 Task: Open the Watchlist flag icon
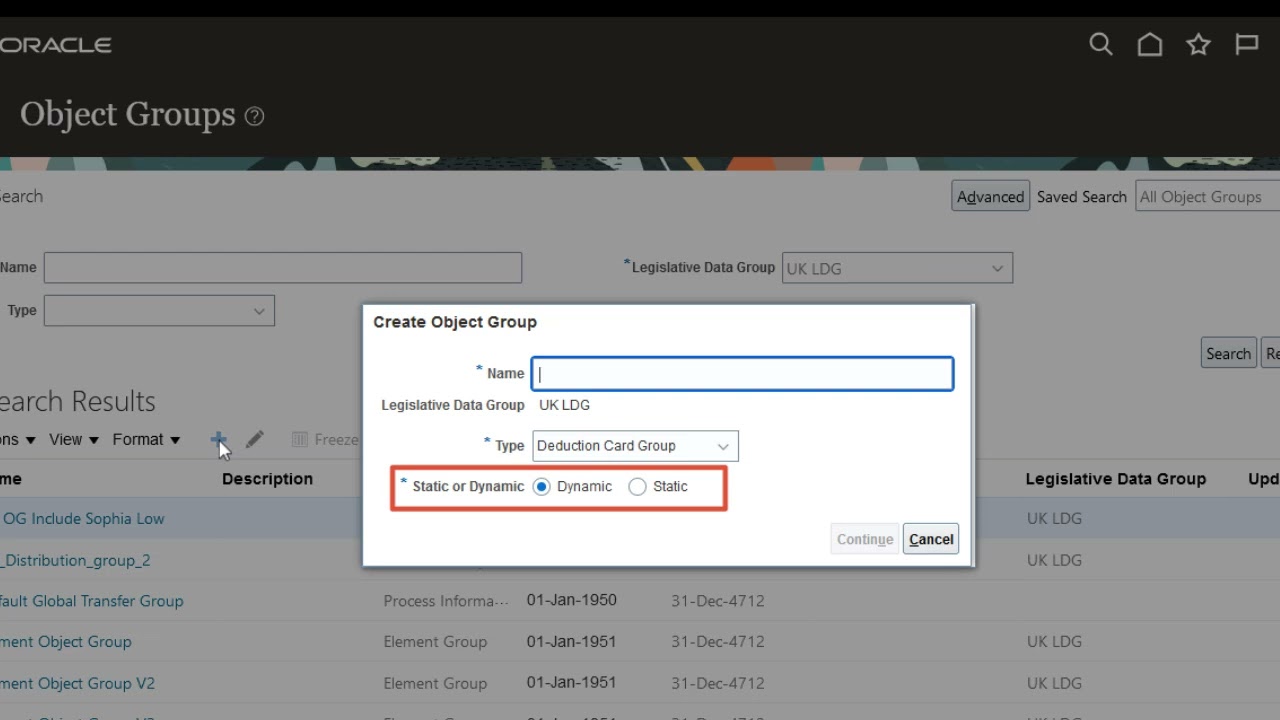coord(1247,44)
